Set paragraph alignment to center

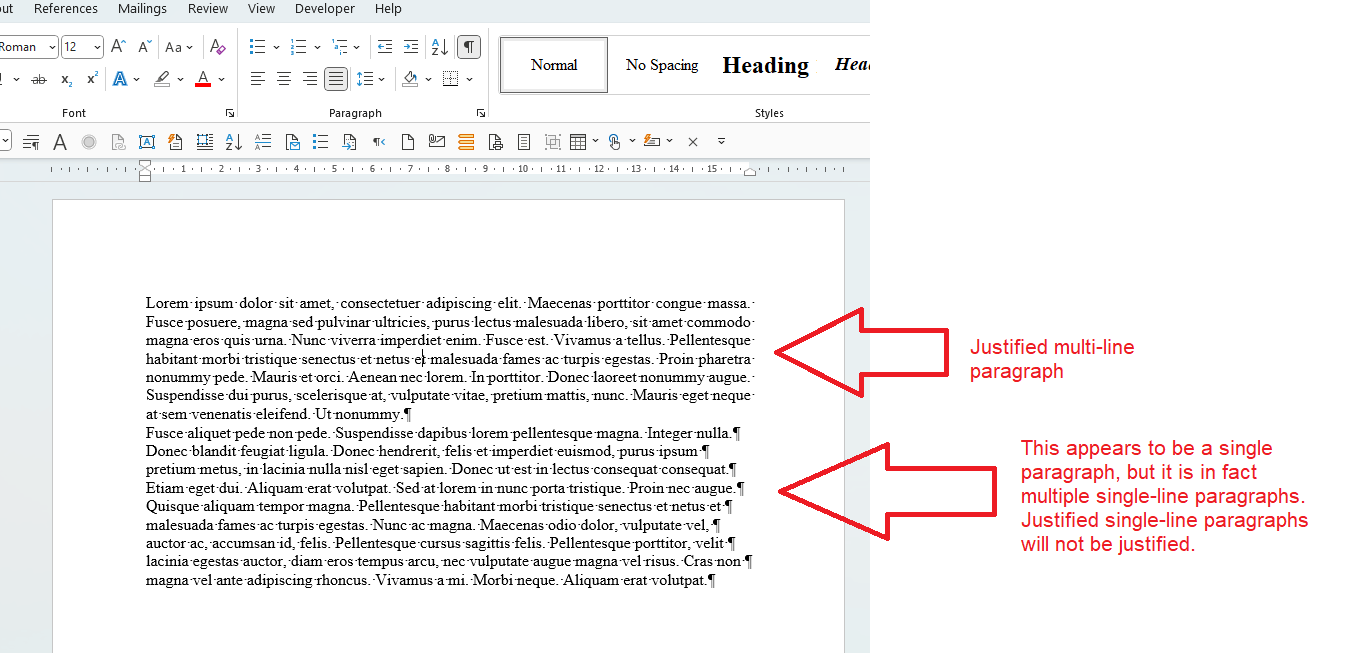tap(284, 79)
